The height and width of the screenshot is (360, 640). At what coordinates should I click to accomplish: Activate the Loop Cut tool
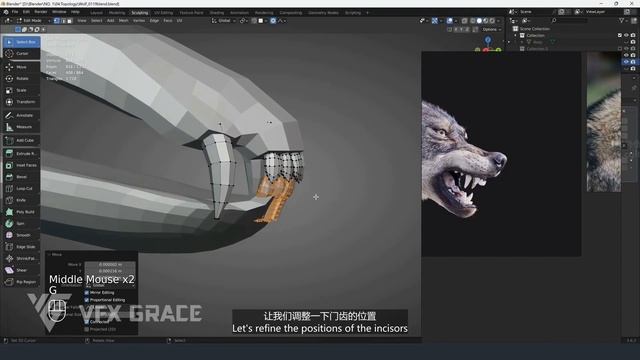(x=22, y=189)
